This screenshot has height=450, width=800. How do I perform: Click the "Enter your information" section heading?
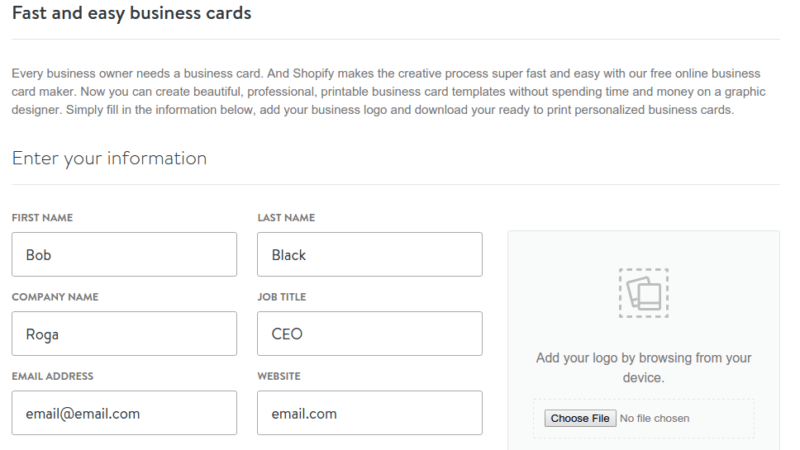point(109,158)
